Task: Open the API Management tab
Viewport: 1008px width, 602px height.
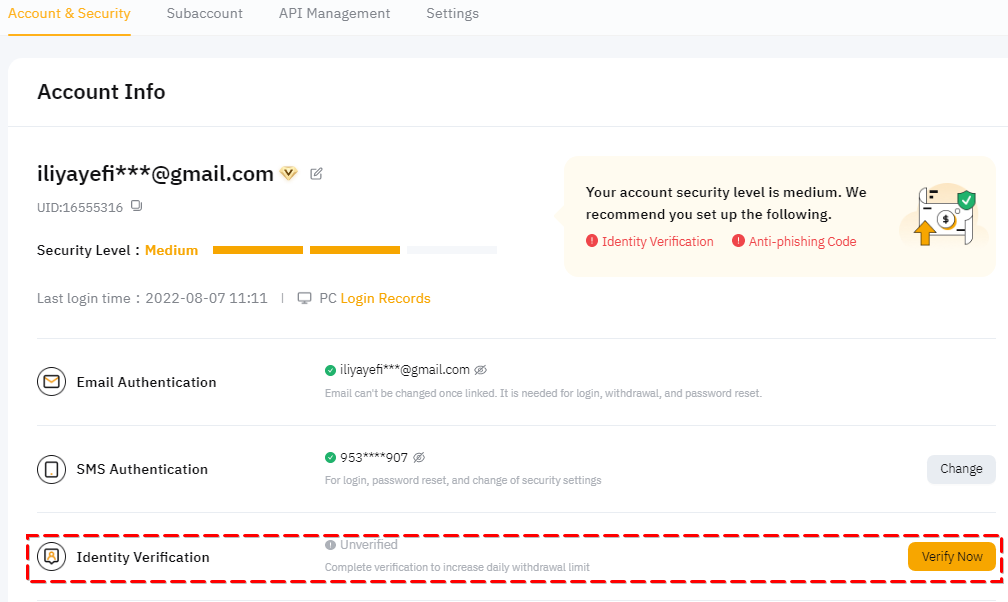Action: tap(335, 14)
